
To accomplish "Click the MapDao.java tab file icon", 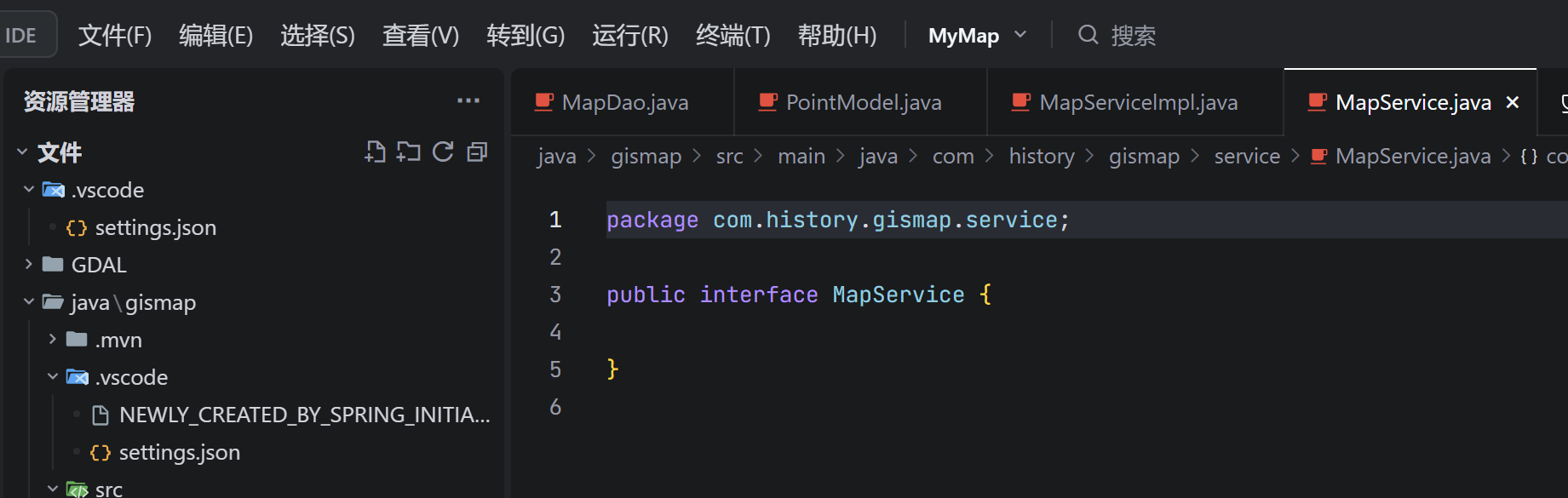I will coord(544,102).
